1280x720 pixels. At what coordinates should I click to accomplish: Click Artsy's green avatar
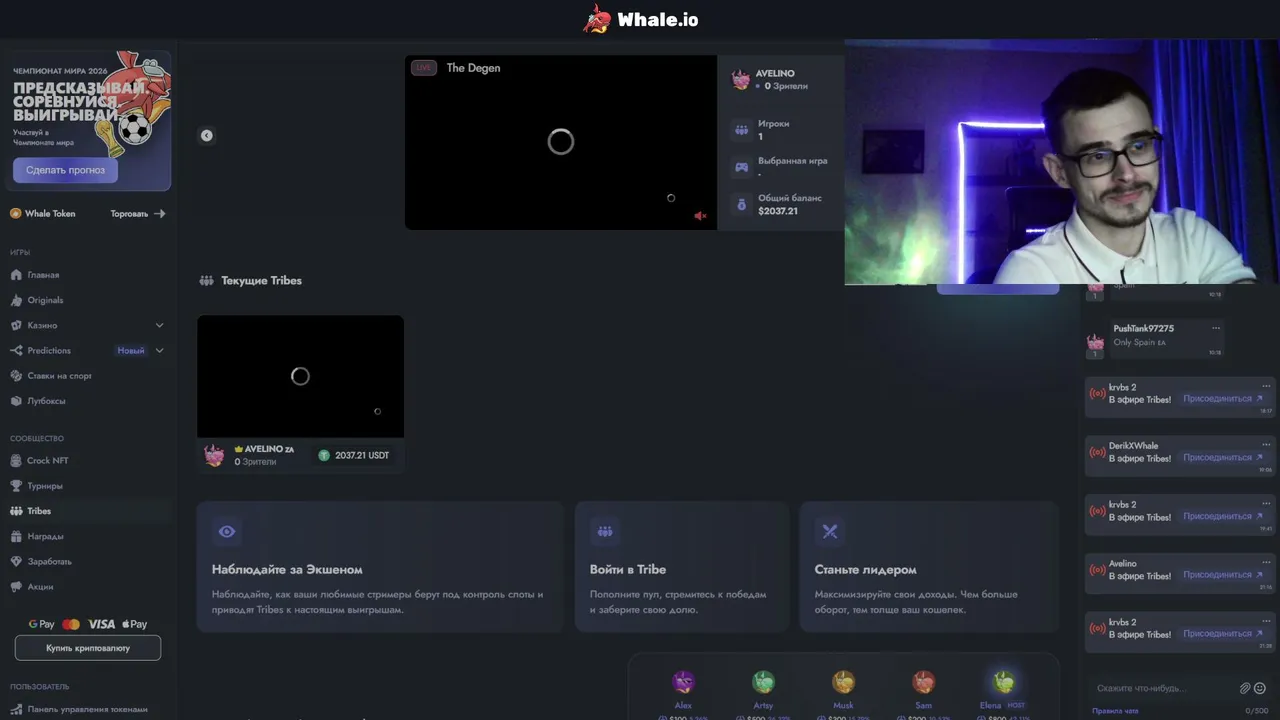[x=763, y=682]
